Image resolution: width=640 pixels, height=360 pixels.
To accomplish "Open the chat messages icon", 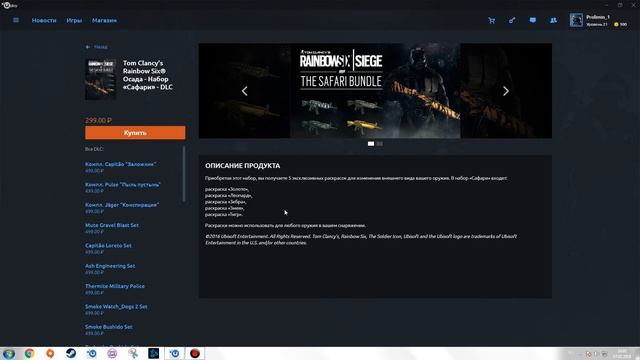I will tap(533, 20).
